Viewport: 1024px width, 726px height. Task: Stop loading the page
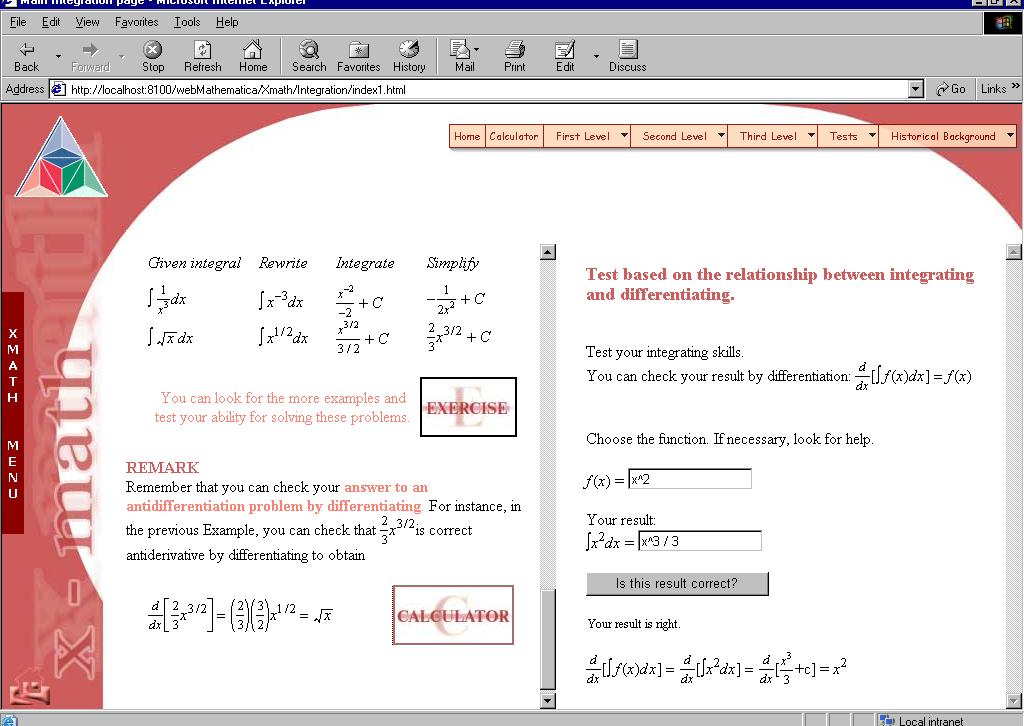point(153,56)
